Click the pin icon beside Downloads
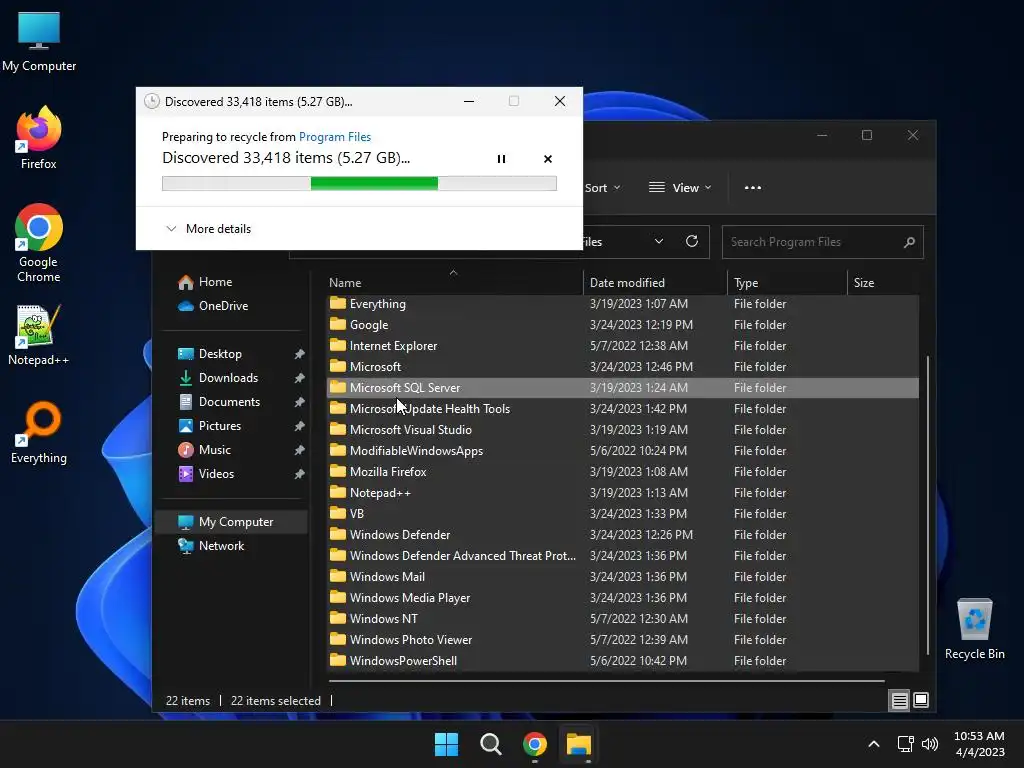The height and width of the screenshot is (768, 1024). pos(299,378)
